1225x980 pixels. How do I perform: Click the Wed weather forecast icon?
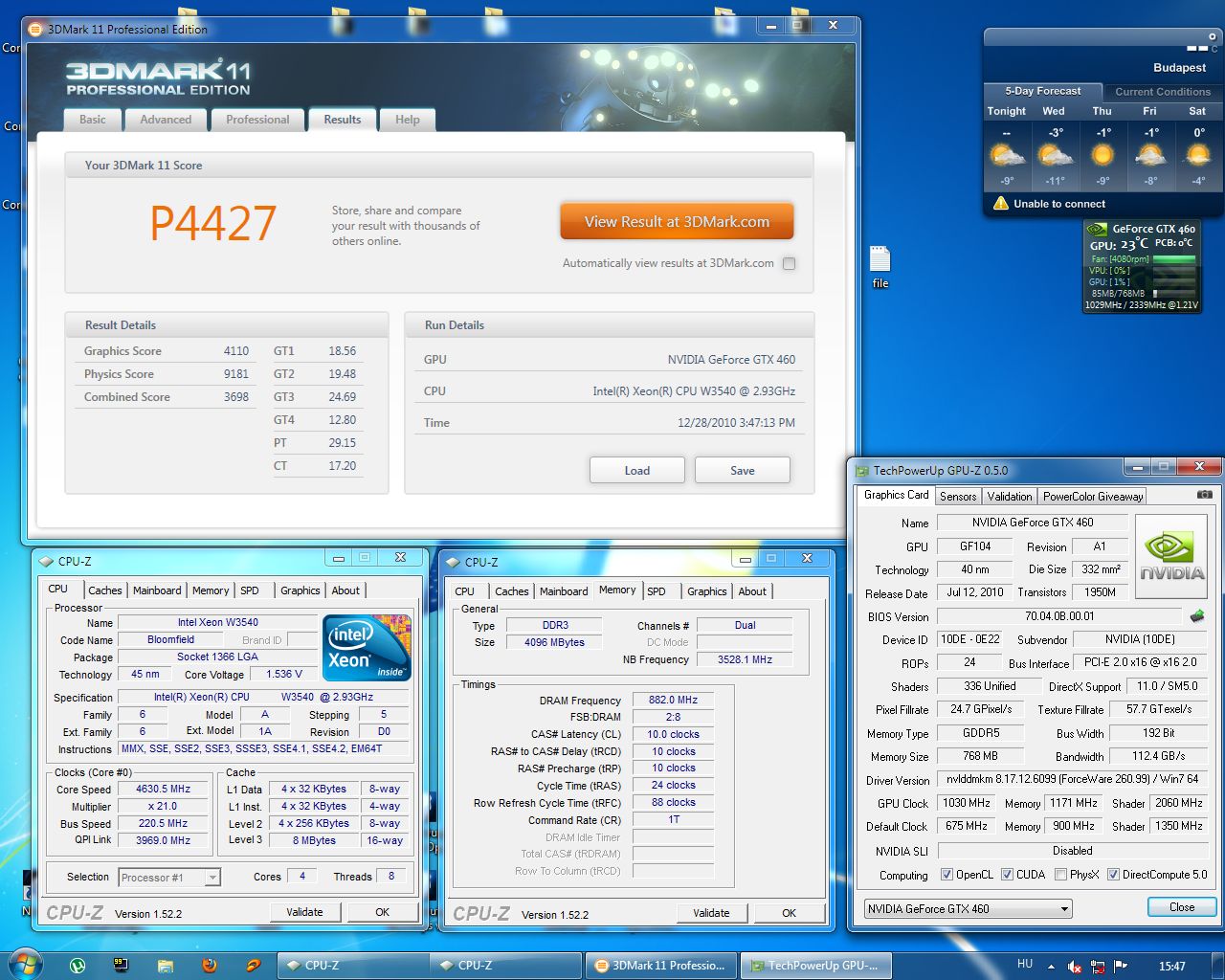tap(1055, 155)
